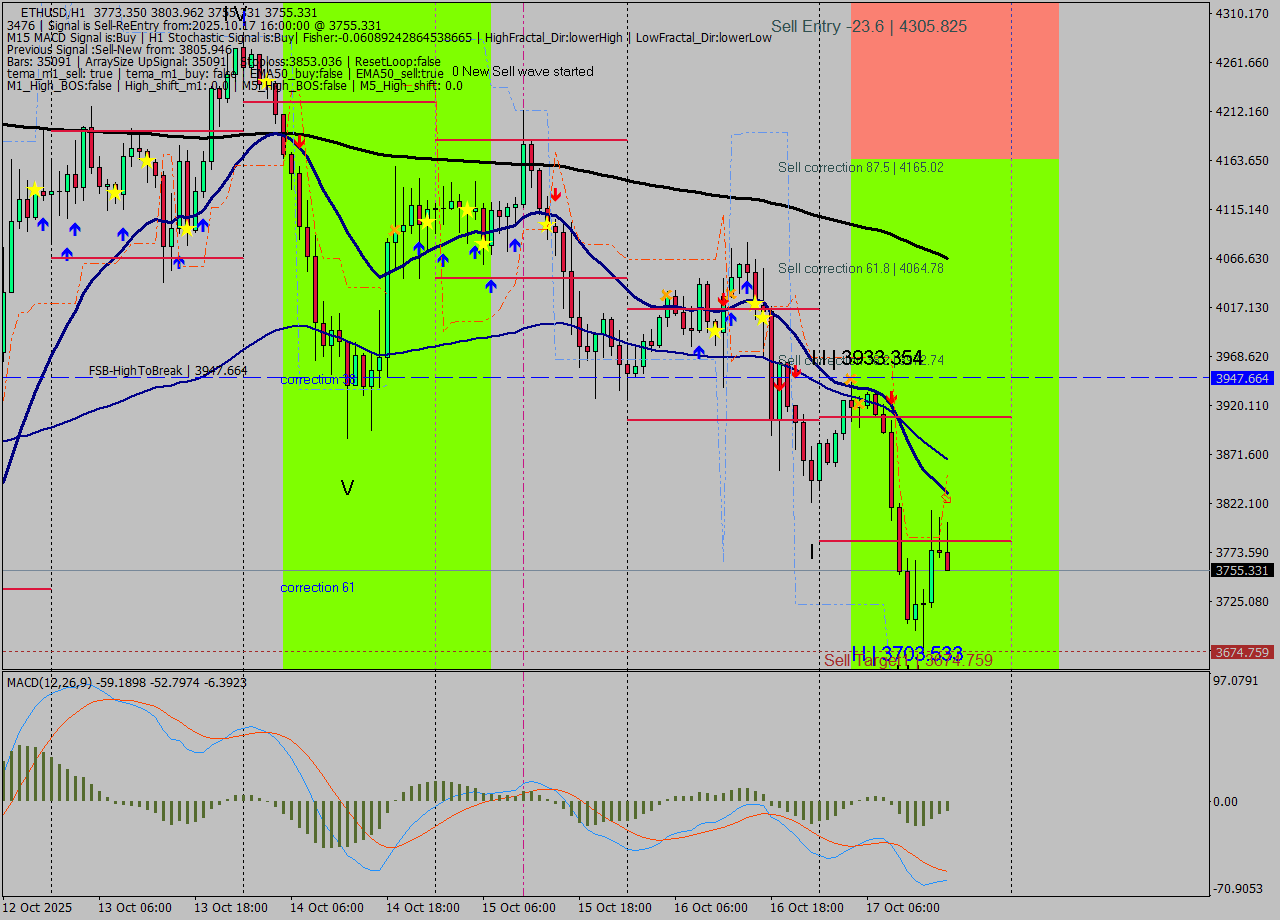
Task: Click the Sell correction 61.8 label
Action: click(x=860, y=268)
